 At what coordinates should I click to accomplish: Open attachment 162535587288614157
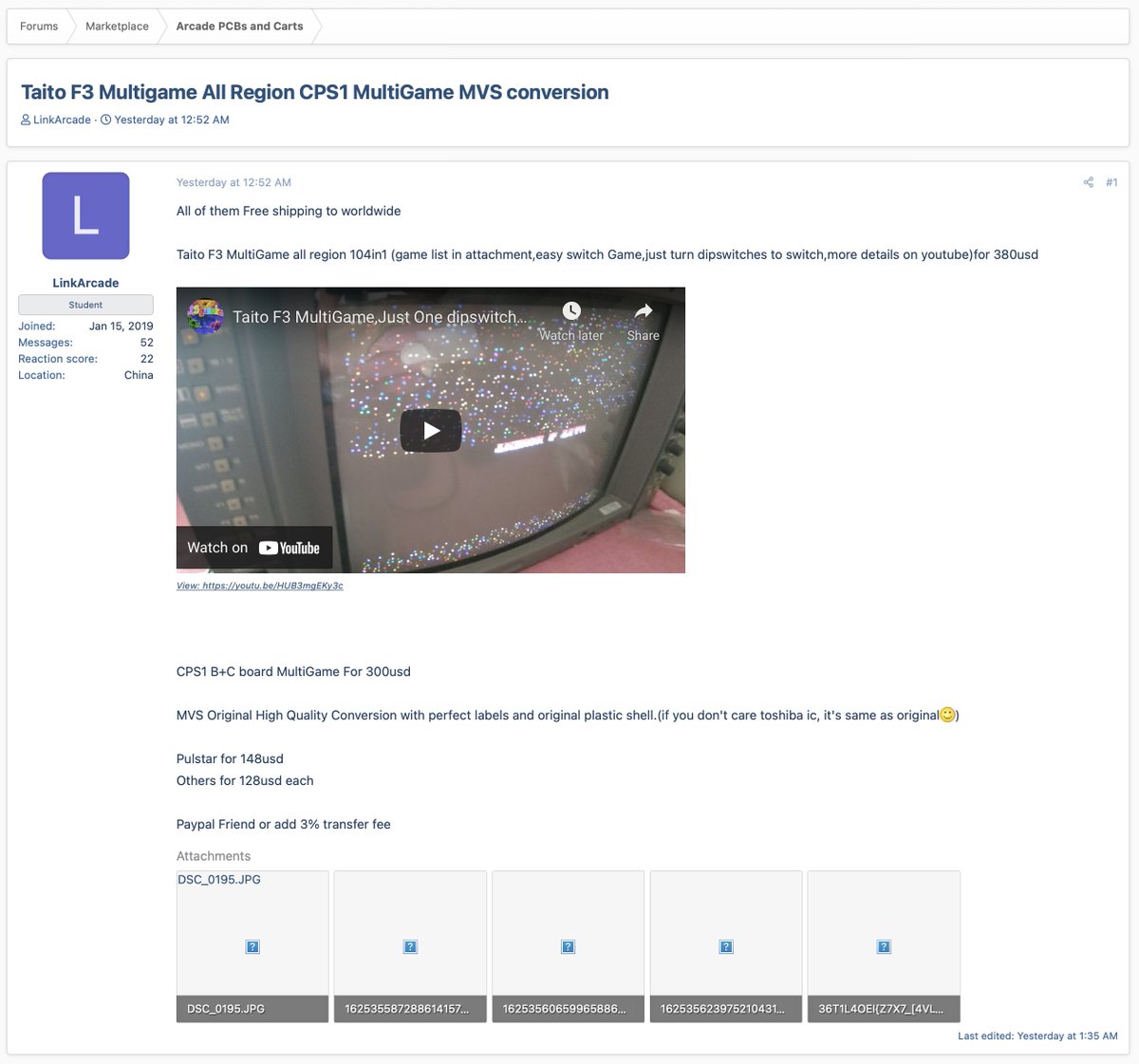(x=410, y=946)
